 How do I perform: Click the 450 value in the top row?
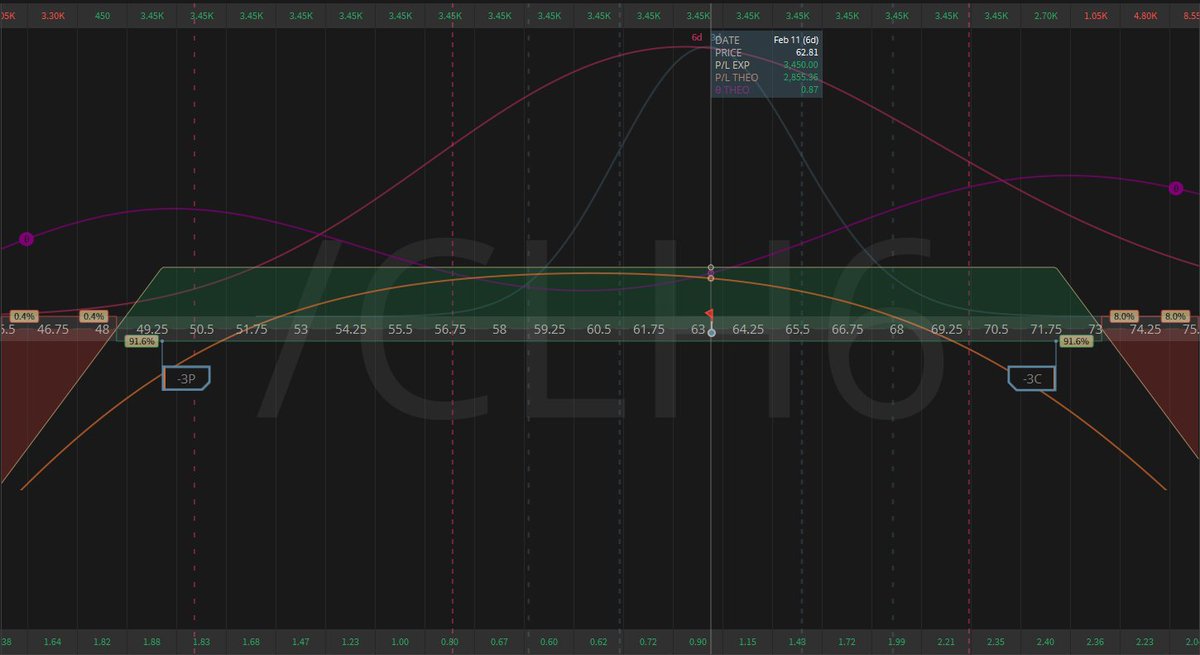coord(103,16)
